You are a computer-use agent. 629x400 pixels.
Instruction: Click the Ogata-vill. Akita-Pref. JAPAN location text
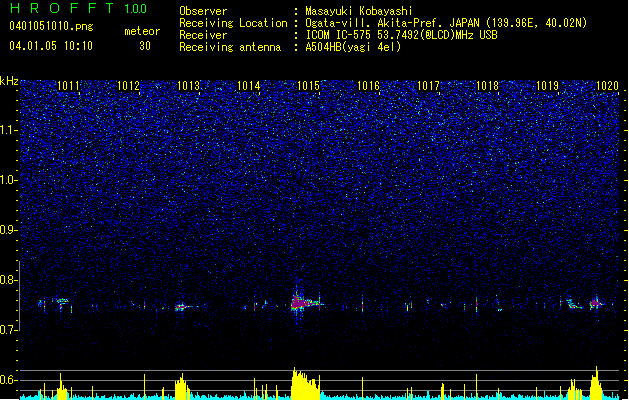click(x=446, y=23)
